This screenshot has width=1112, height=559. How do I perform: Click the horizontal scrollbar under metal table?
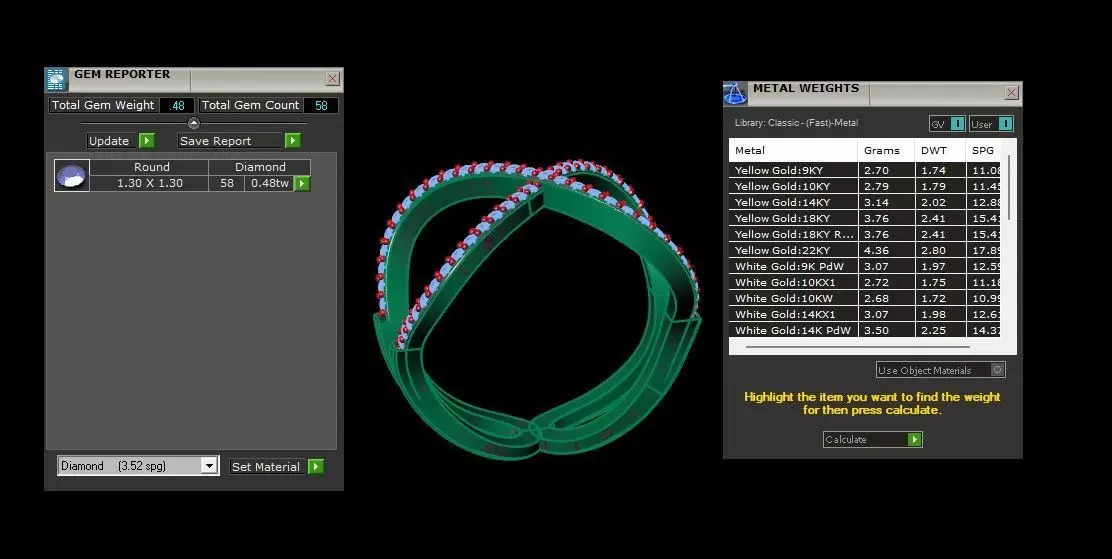pyautogui.click(x=857, y=347)
